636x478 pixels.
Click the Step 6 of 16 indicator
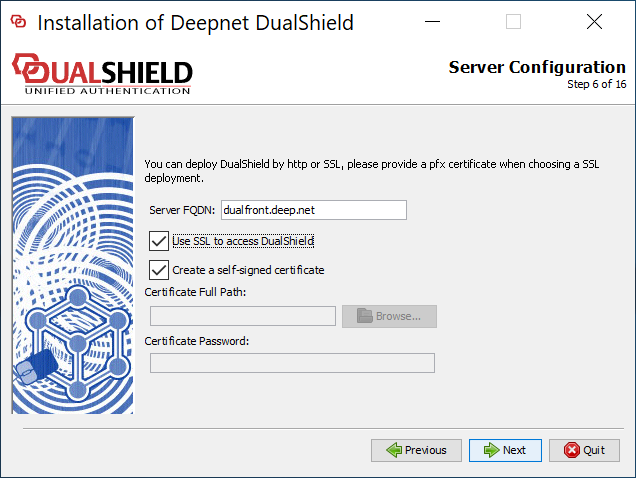point(596,85)
